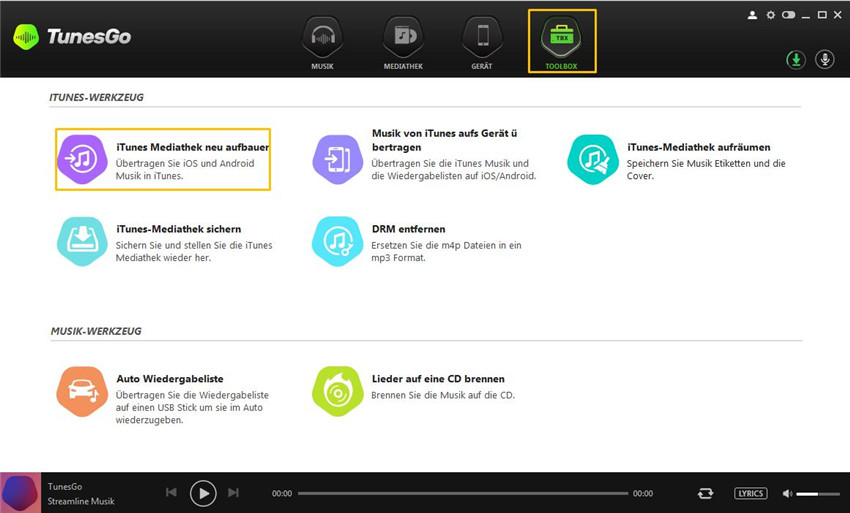Click 'Übertragen Sie iOS und Android Musik' description
850x513 pixels.
pyautogui.click(x=184, y=169)
